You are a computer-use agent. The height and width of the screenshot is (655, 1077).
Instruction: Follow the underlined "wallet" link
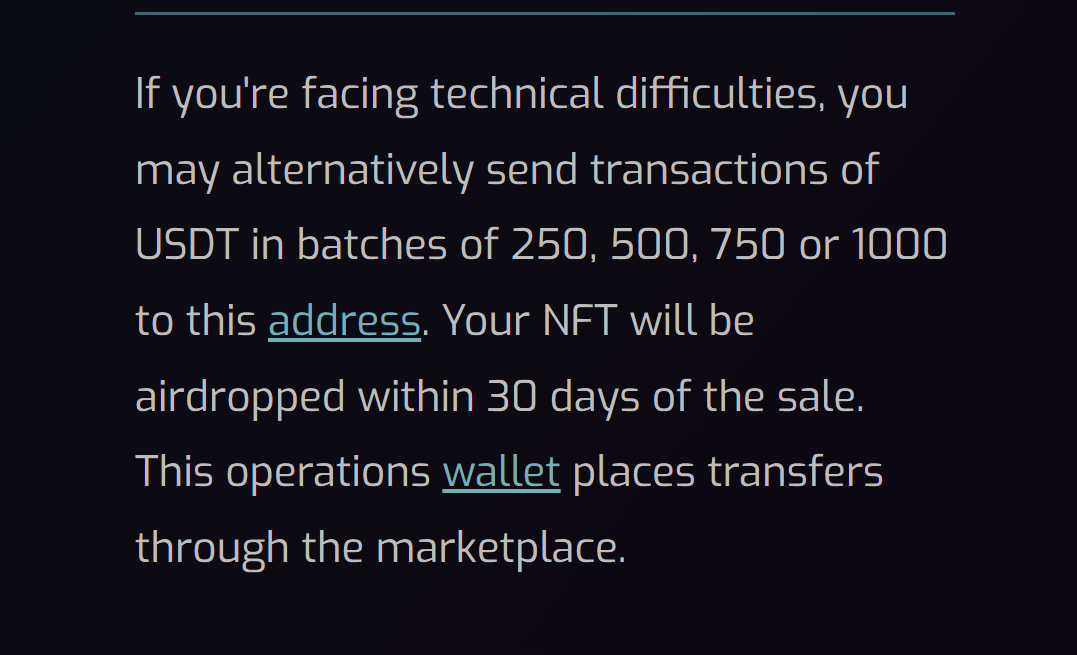[x=501, y=472]
